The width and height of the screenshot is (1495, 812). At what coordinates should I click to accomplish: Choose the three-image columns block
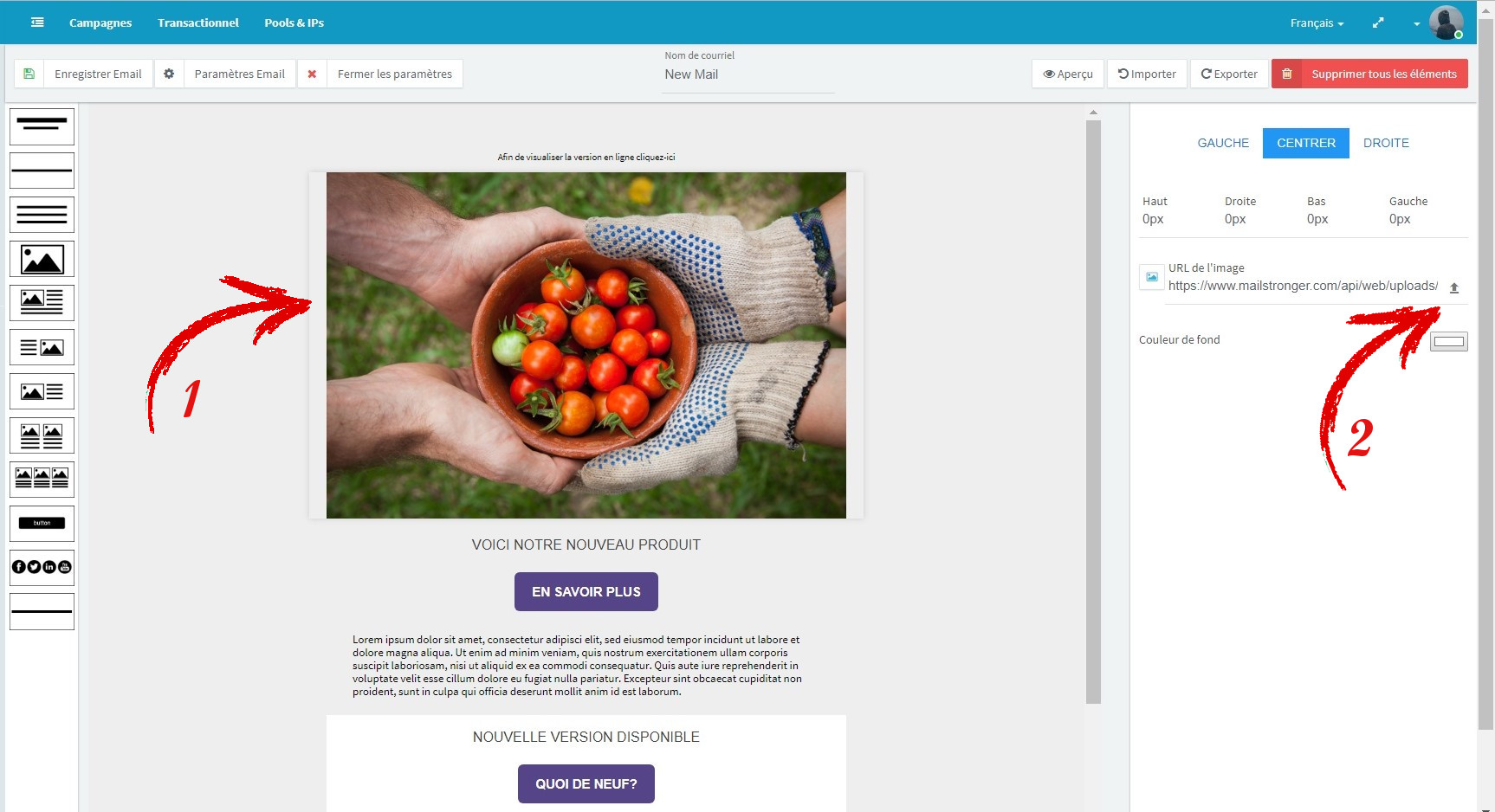click(x=42, y=480)
